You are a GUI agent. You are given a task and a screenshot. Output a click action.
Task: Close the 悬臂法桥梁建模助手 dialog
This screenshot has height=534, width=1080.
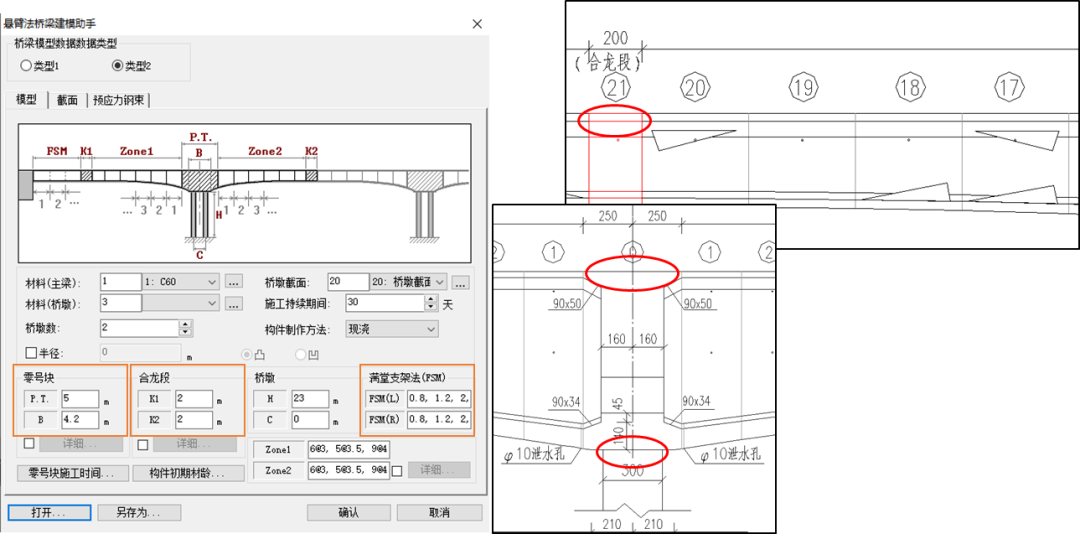click(x=477, y=23)
